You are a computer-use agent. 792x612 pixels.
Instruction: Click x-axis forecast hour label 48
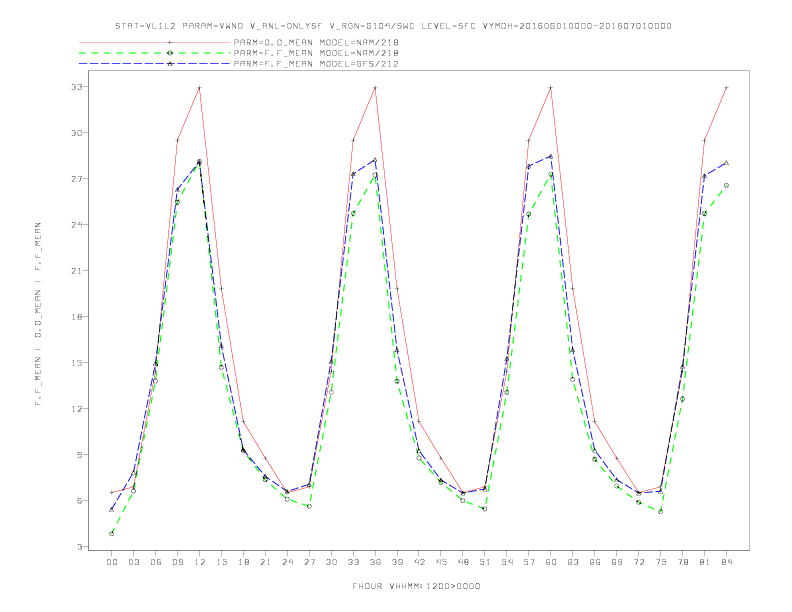click(x=463, y=562)
